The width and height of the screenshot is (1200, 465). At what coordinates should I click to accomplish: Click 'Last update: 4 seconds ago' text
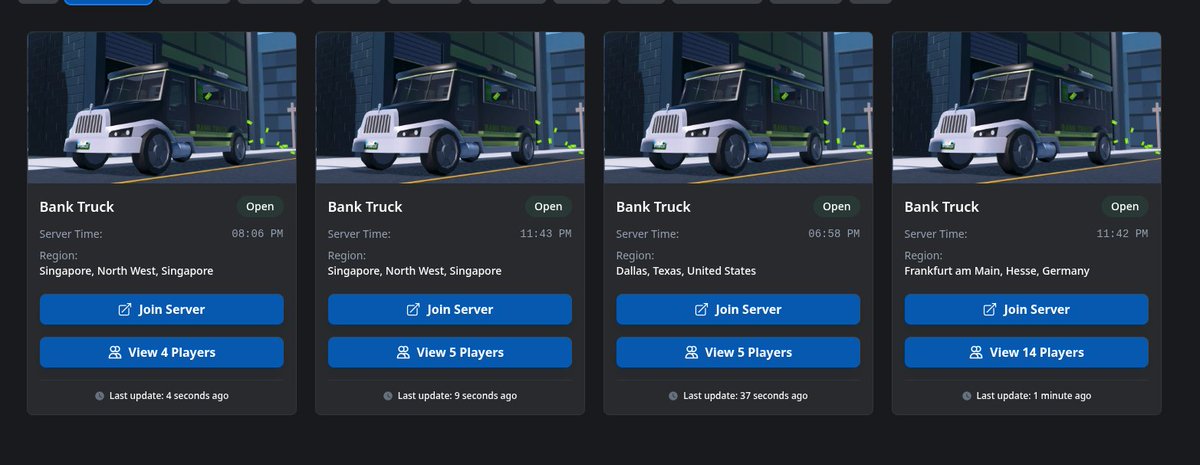pos(169,396)
